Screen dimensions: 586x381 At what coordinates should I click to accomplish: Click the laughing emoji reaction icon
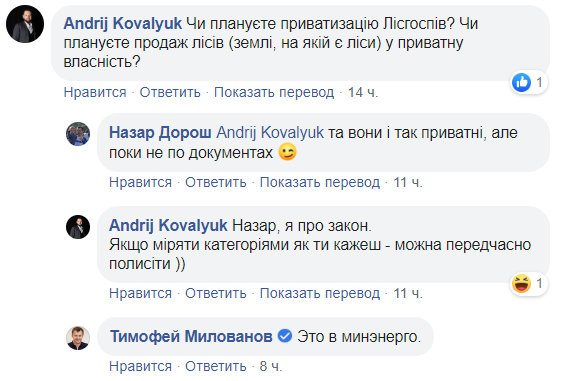(x=521, y=283)
